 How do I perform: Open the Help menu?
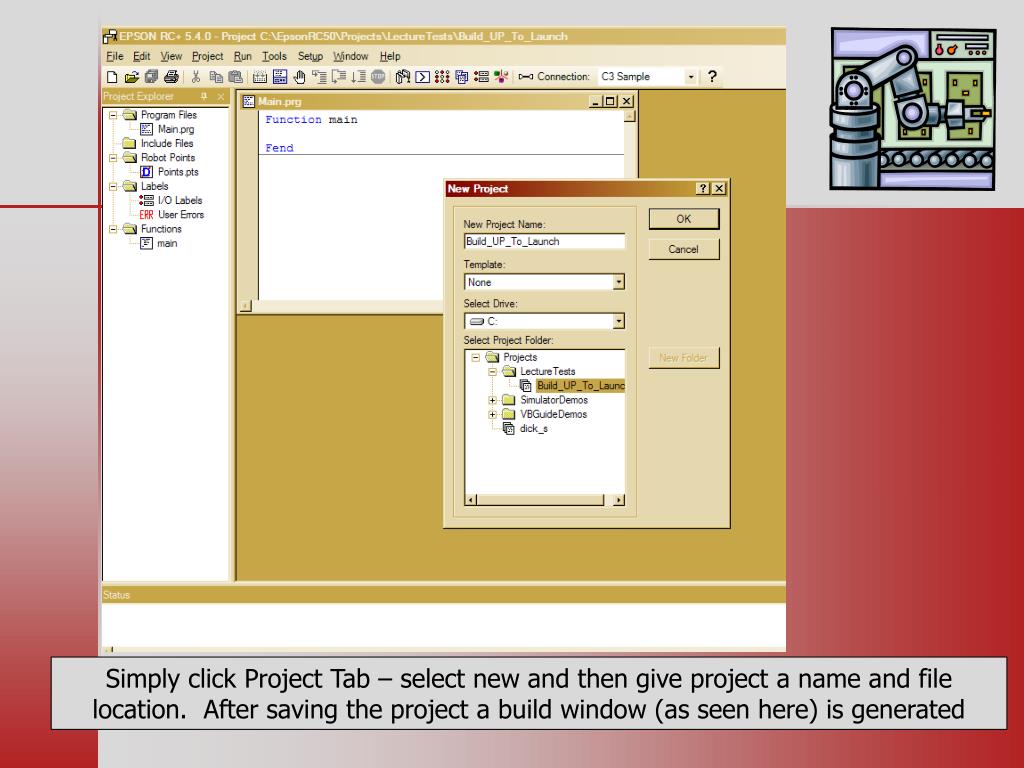[x=390, y=57]
